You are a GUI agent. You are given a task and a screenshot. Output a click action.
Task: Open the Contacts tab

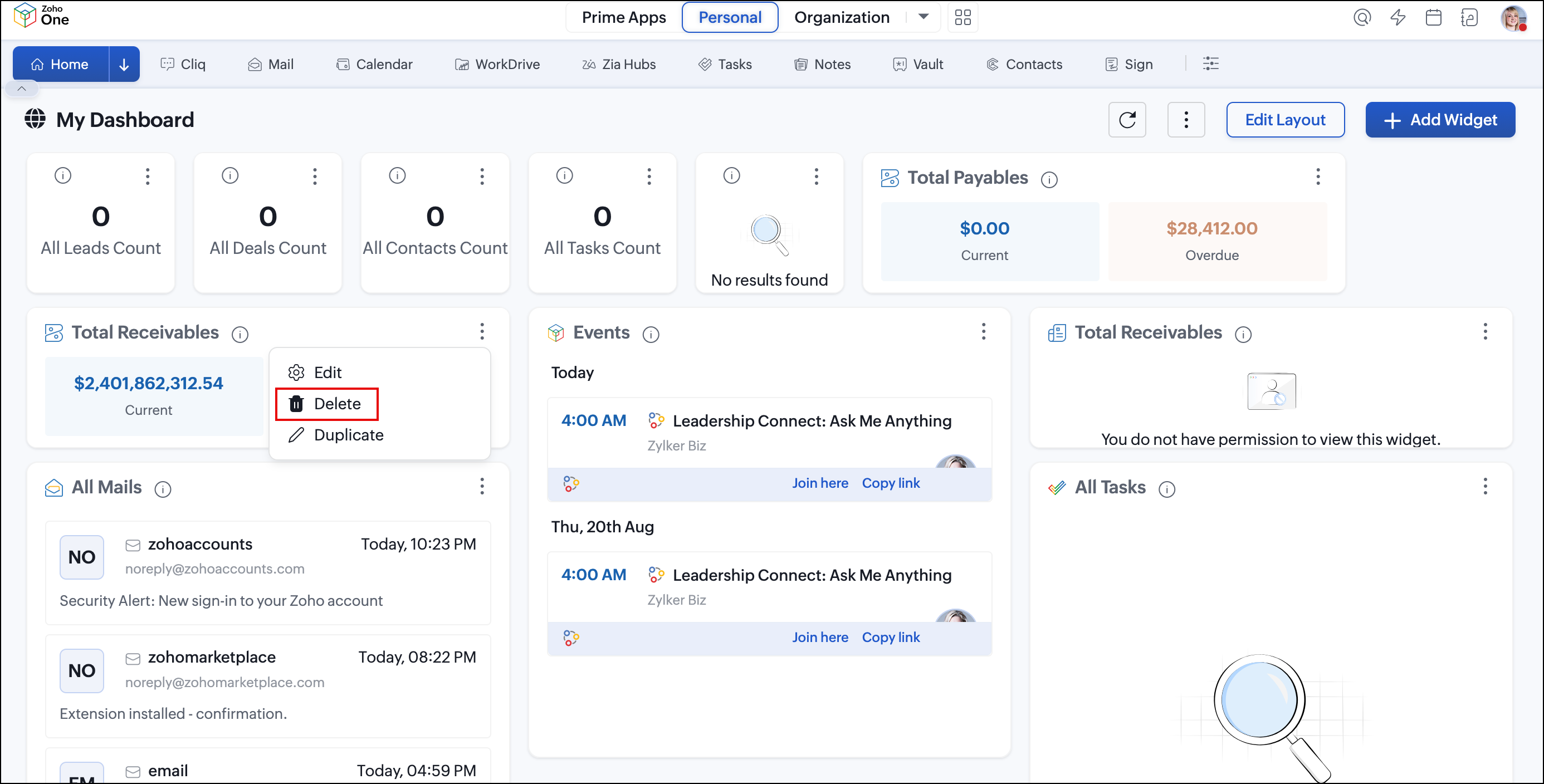tap(1024, 64)
